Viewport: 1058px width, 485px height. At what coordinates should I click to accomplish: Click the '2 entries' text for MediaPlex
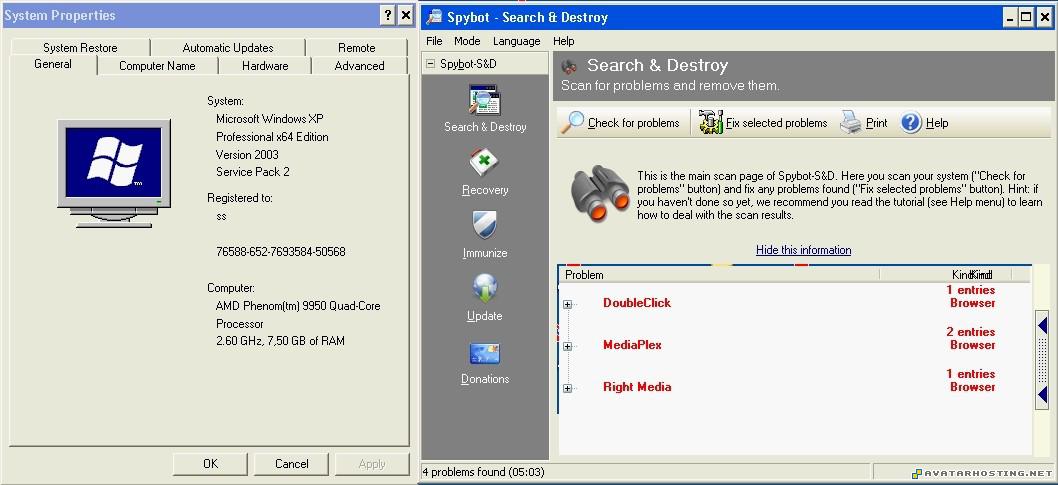point(970,332)
